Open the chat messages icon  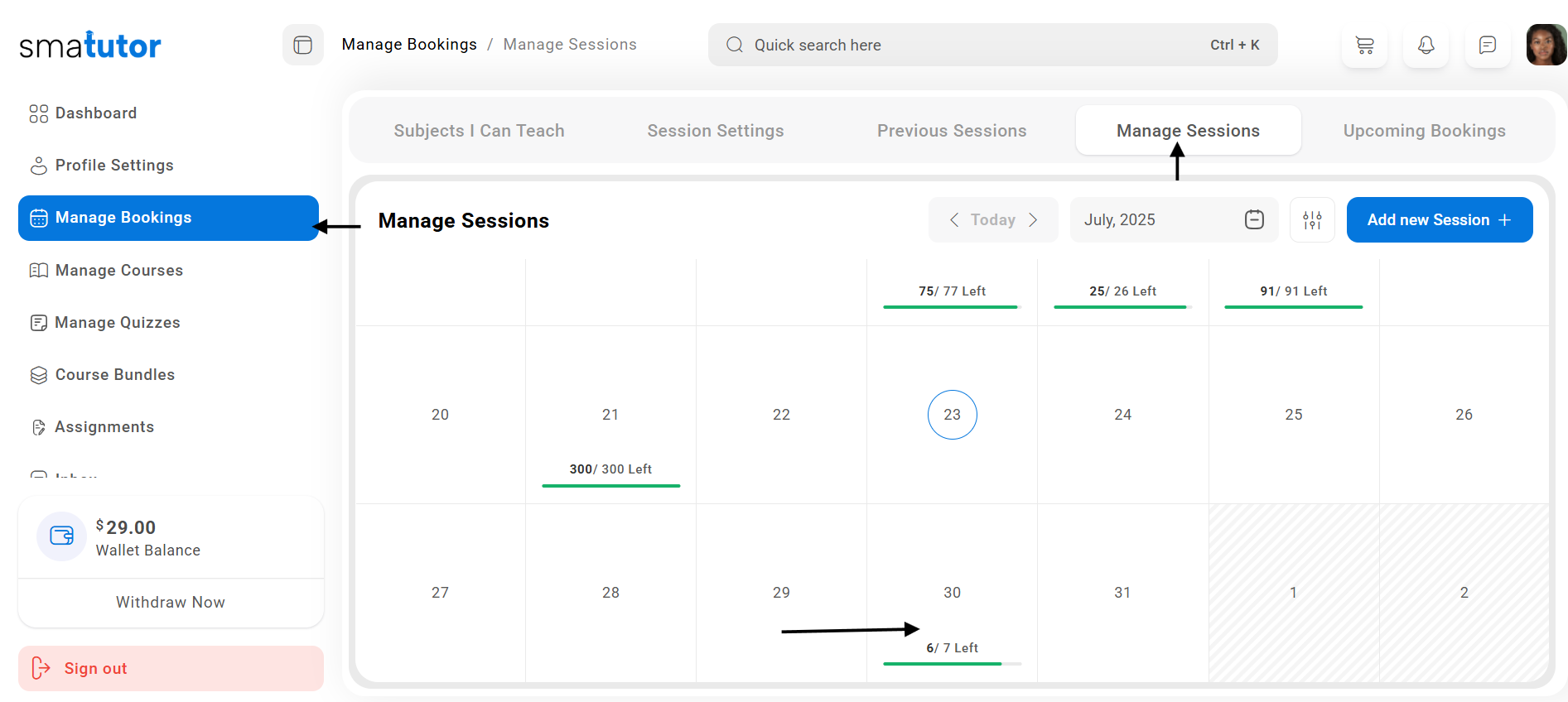(1487, 46)
